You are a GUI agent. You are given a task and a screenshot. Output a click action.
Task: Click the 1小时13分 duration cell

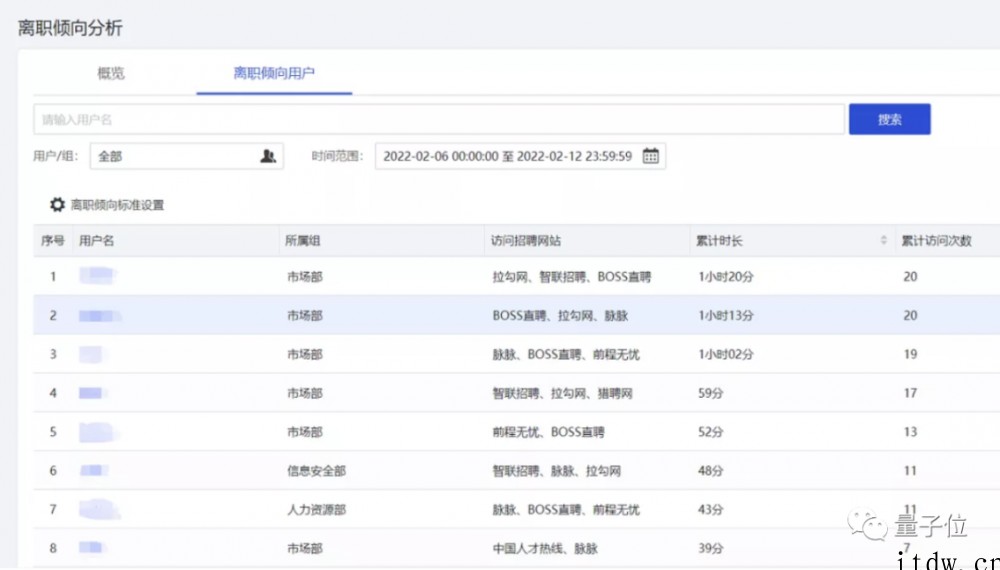click(726, 316)
